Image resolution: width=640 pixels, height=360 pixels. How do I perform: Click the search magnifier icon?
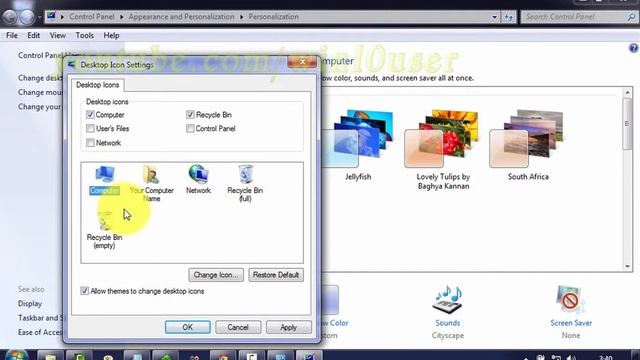631,17
